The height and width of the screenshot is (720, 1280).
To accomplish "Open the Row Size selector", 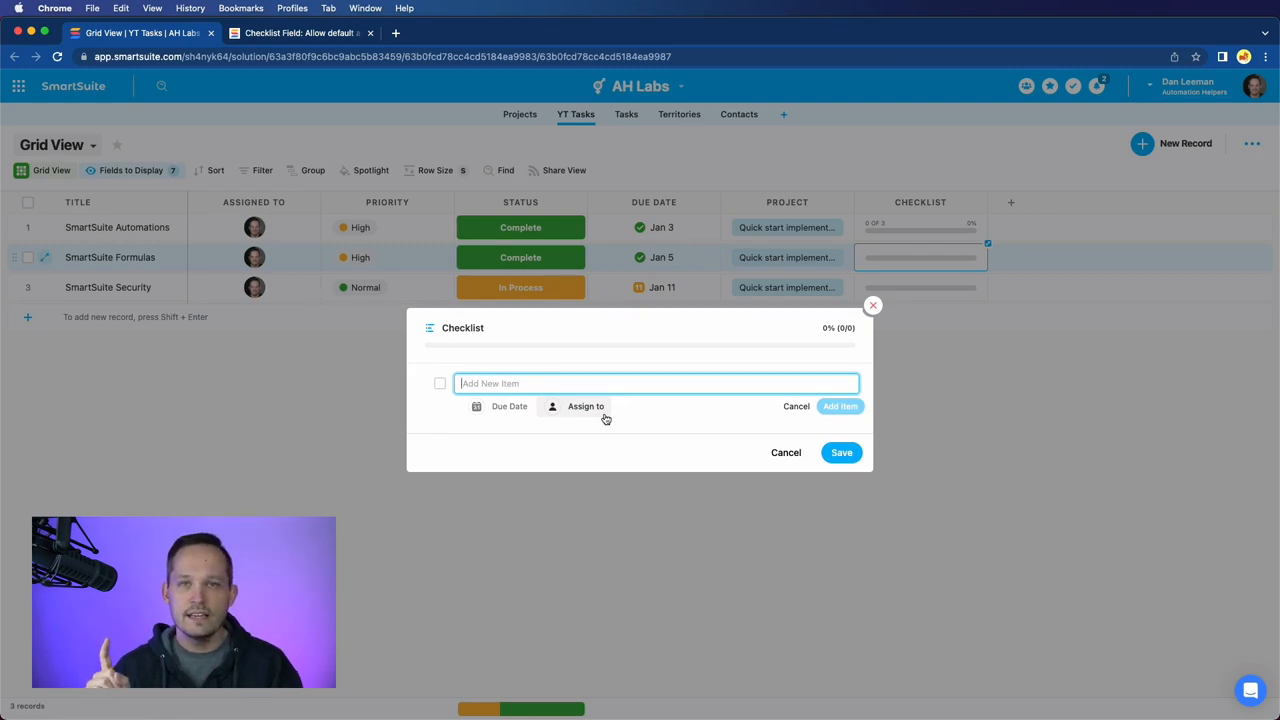I will point(435,170).
